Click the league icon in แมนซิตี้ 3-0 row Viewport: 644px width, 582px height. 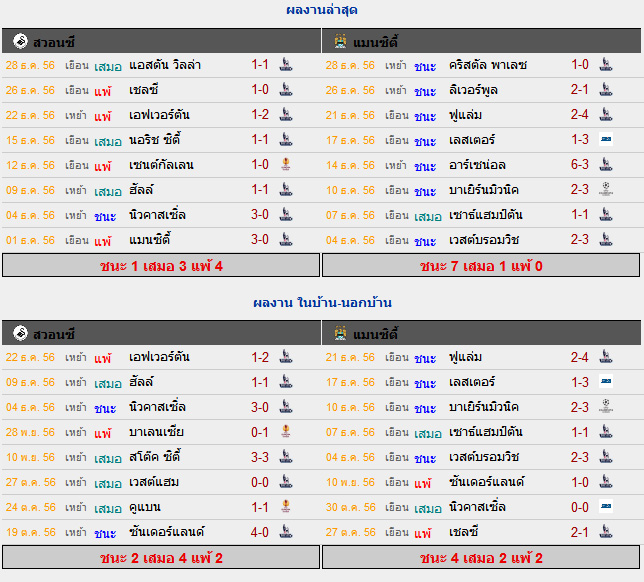pyautogui.click(x=286, y=239)
